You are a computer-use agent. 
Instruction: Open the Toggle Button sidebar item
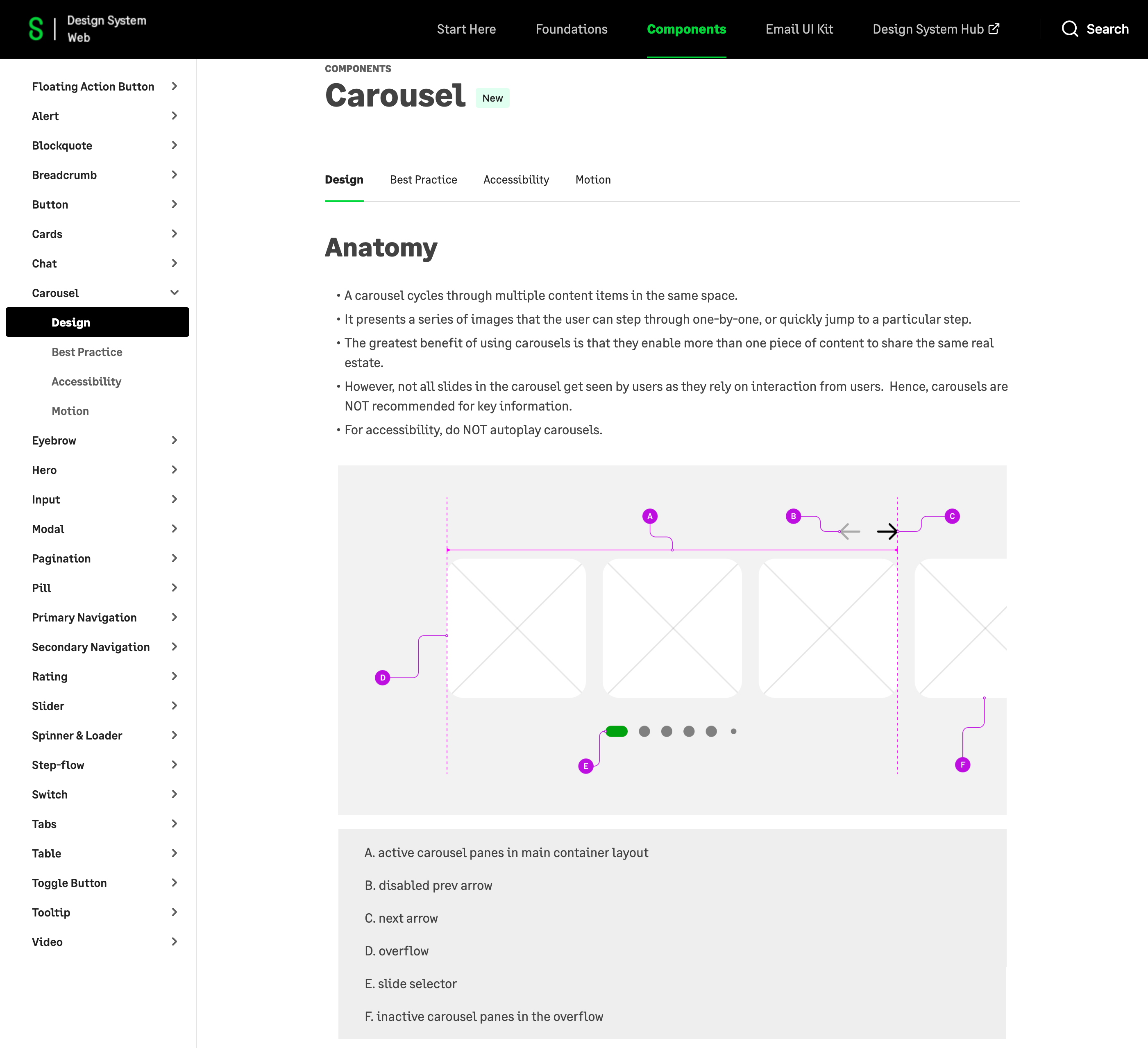coord(69,883)
